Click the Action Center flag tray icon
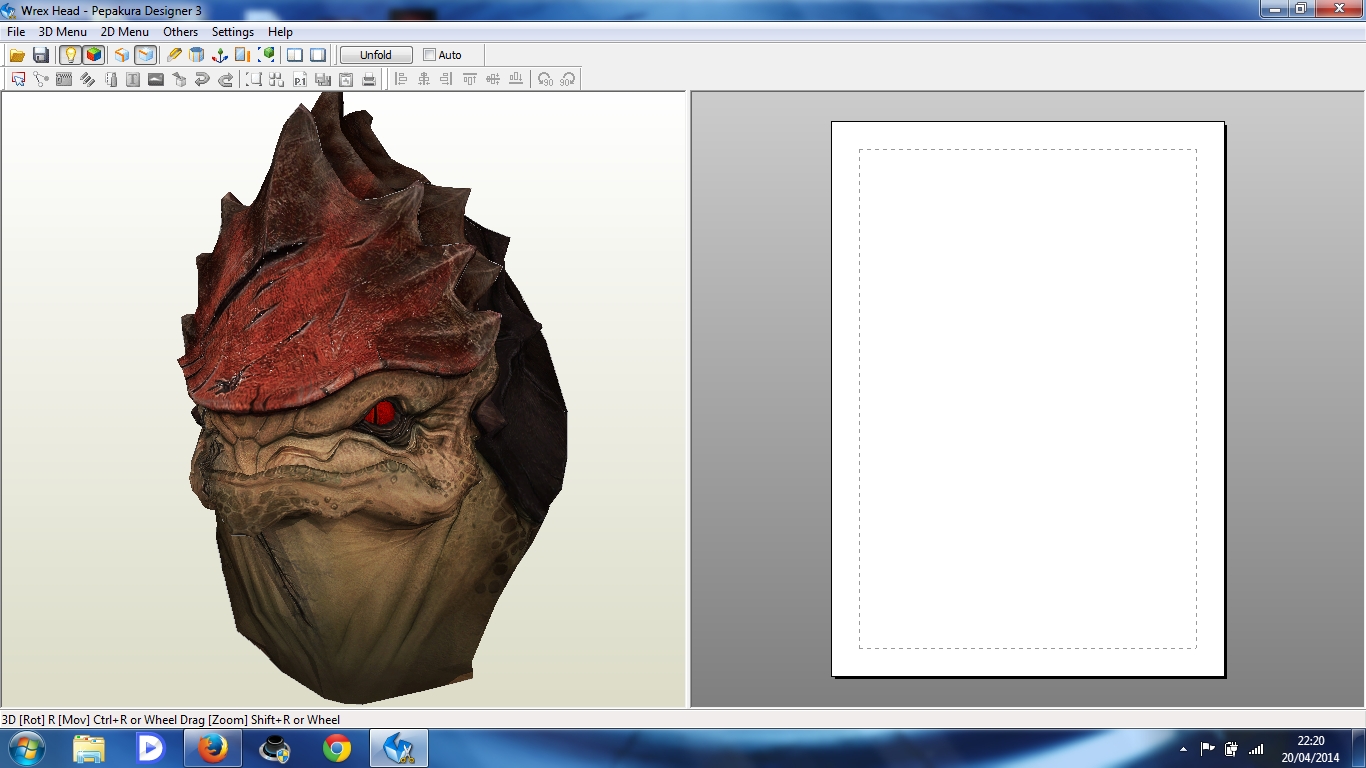1366x768 pixels. [x=1208, y=748]
